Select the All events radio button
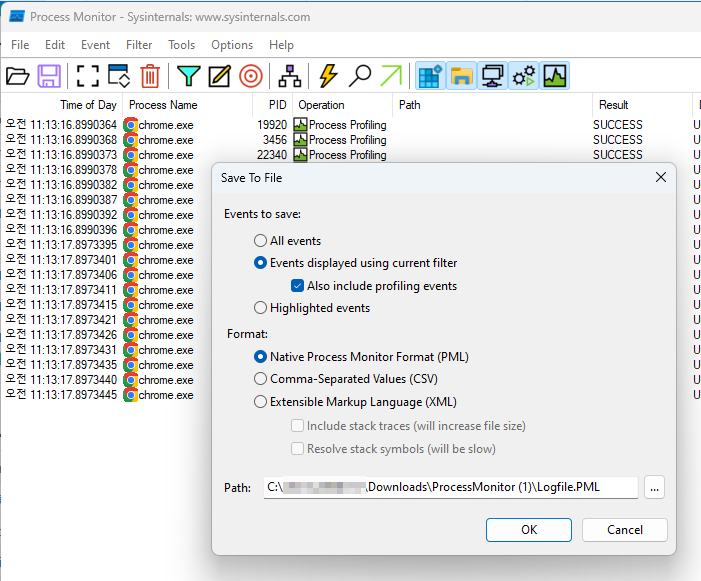 [x=260, y=241]
